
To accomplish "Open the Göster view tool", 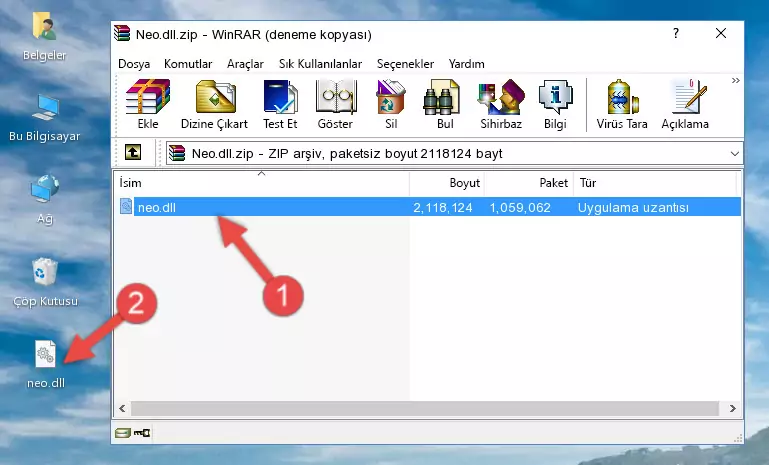I will click(335, 104).
